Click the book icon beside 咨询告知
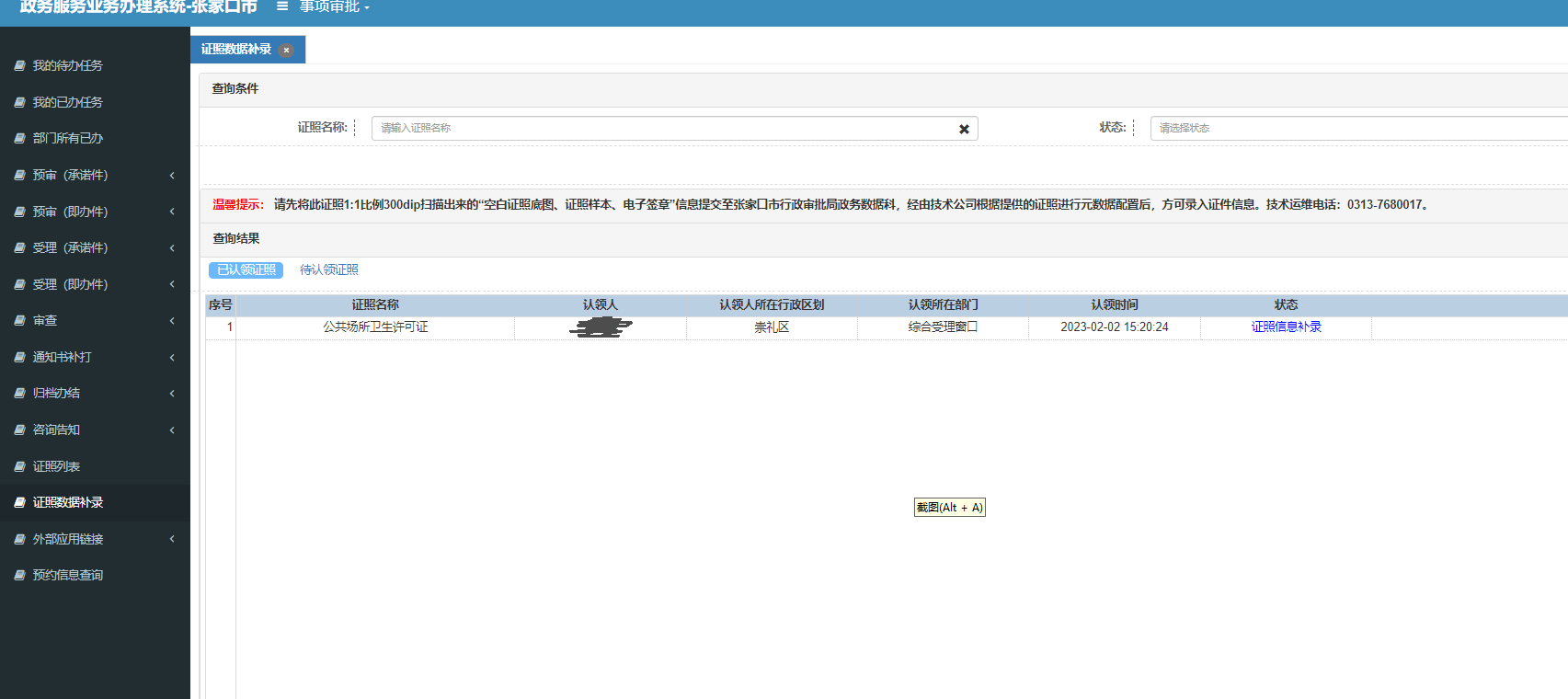1568x699 pixels. pyautogui.click(x=19, y=430)
